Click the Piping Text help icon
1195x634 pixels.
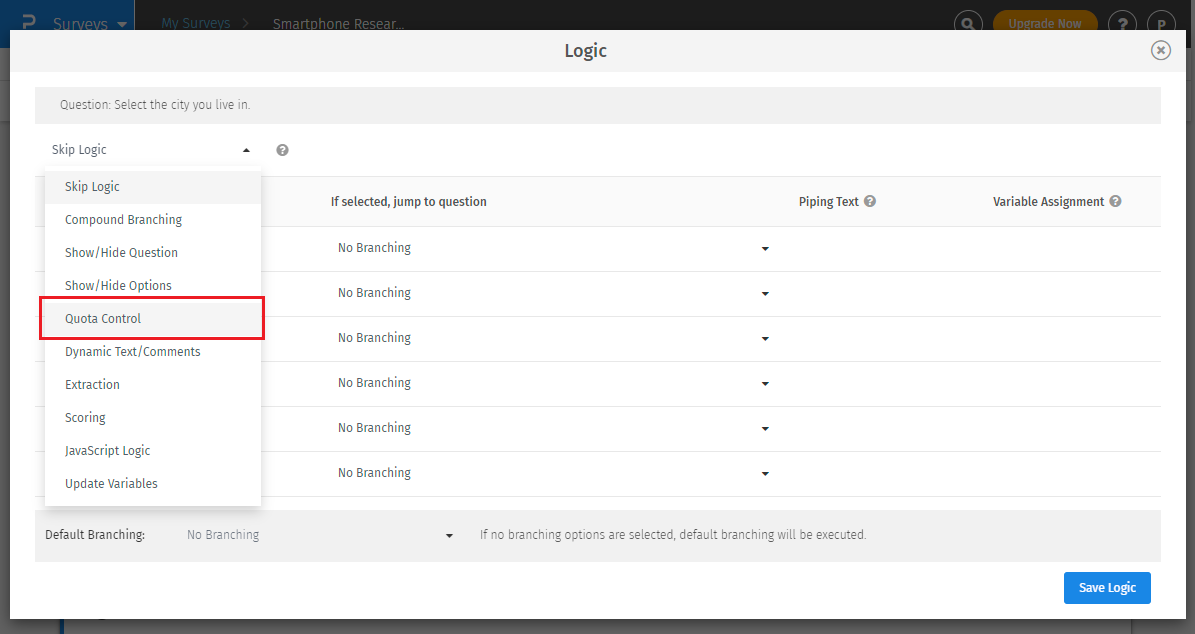(x=869, y=201)
